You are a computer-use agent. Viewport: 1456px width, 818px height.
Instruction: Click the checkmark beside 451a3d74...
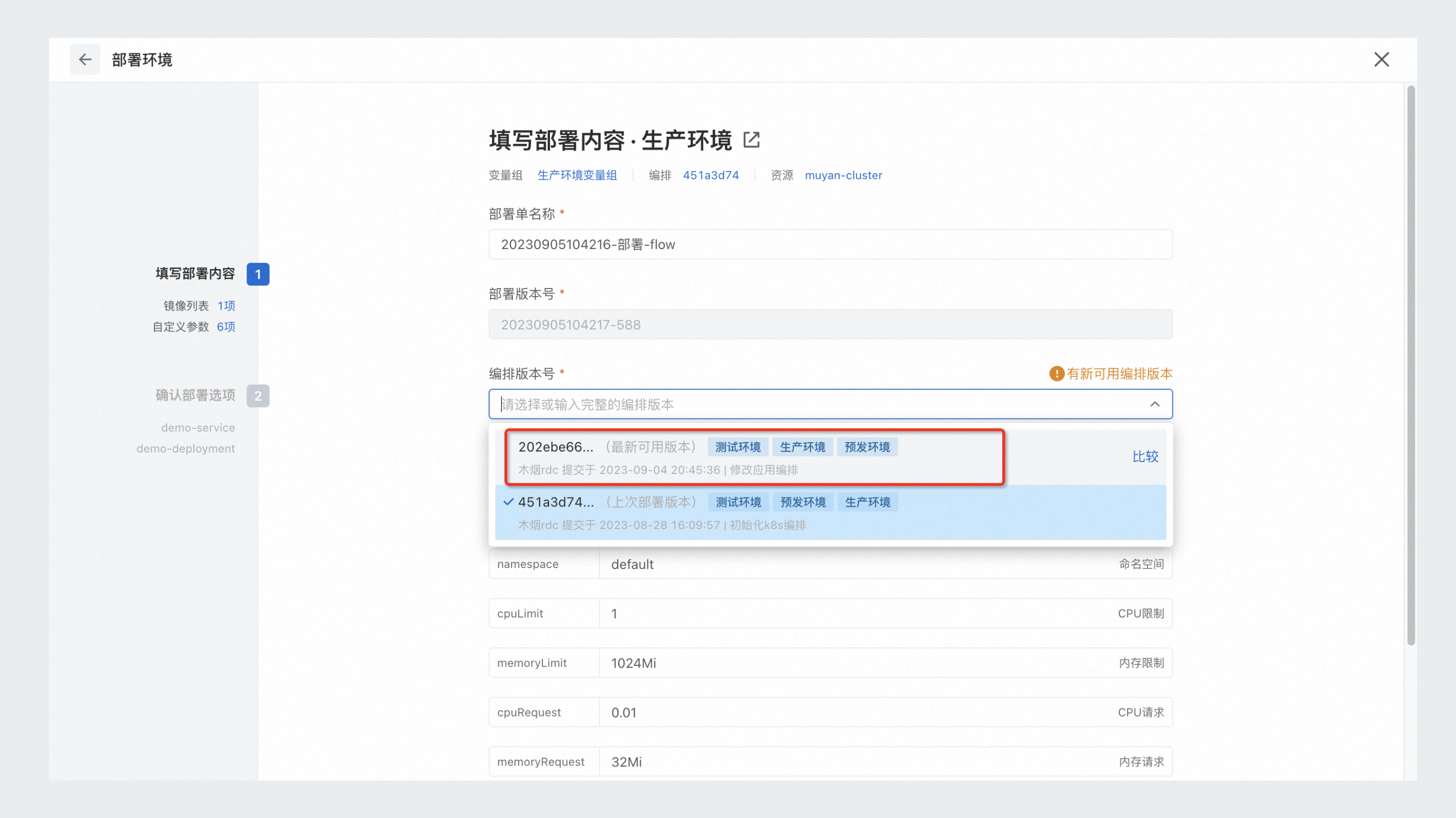[x=508, y=501]
